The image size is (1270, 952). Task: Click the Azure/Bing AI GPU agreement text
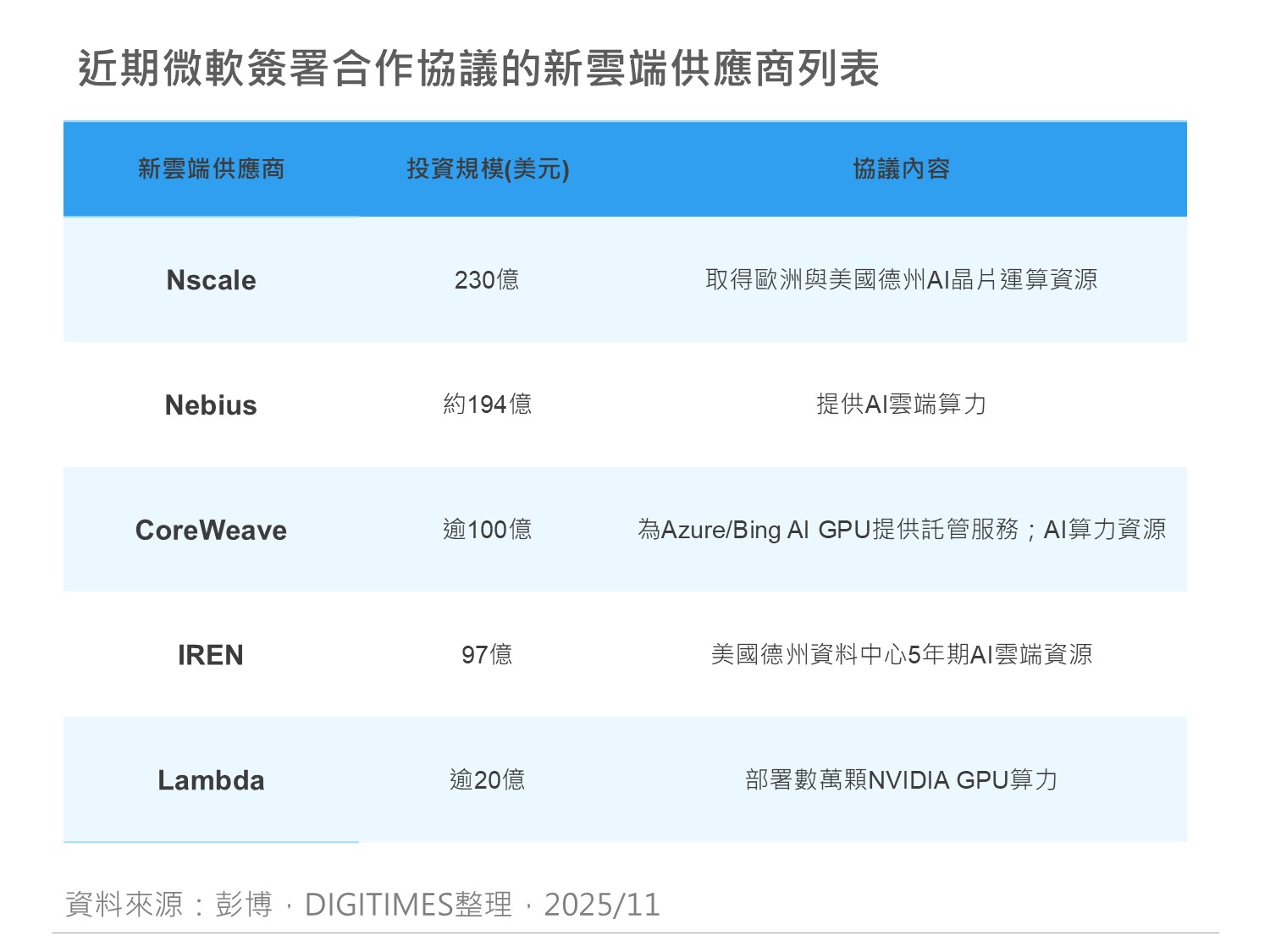tap(901, 530)
